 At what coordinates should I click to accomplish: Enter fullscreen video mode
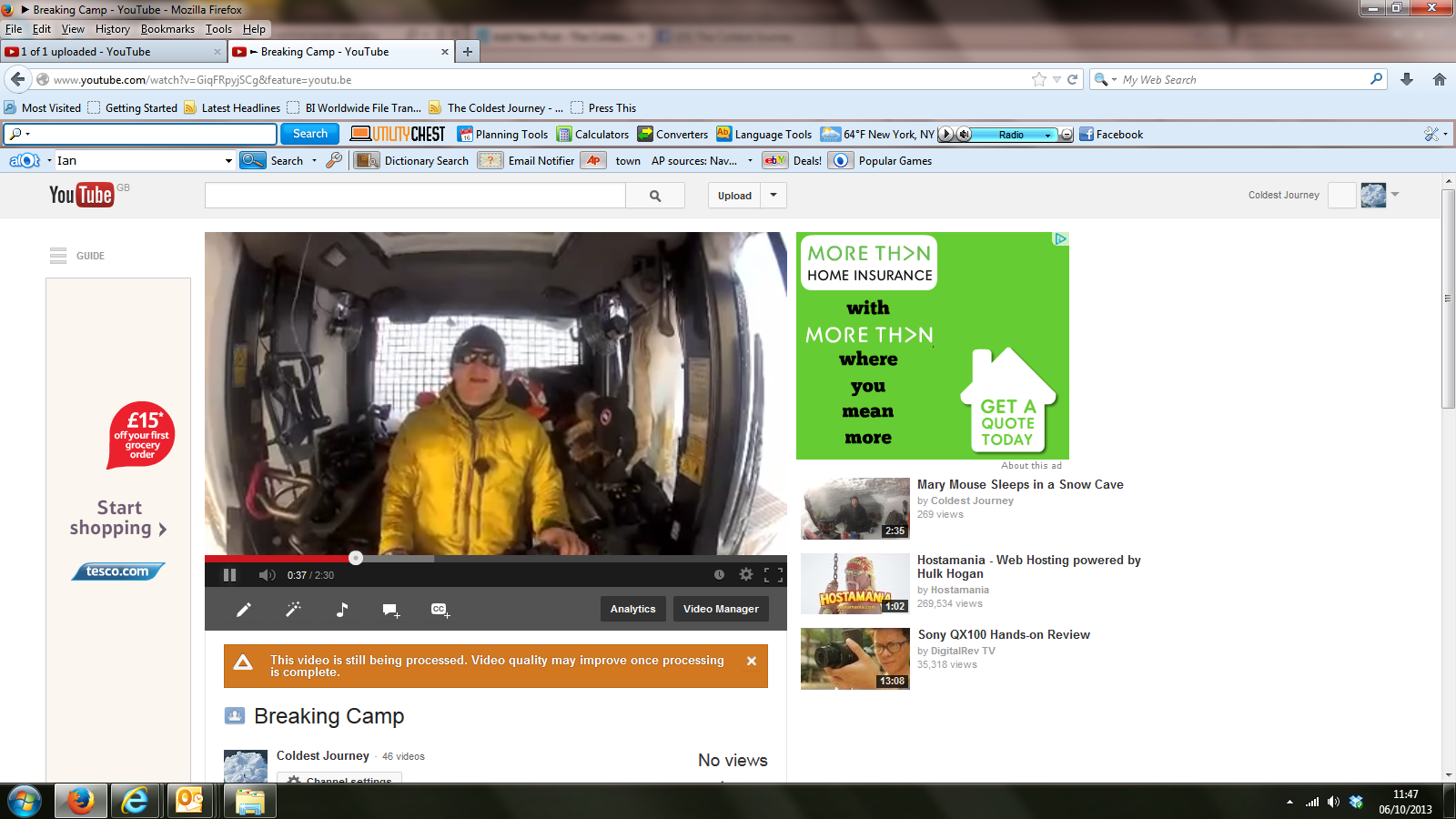(773, 574)
